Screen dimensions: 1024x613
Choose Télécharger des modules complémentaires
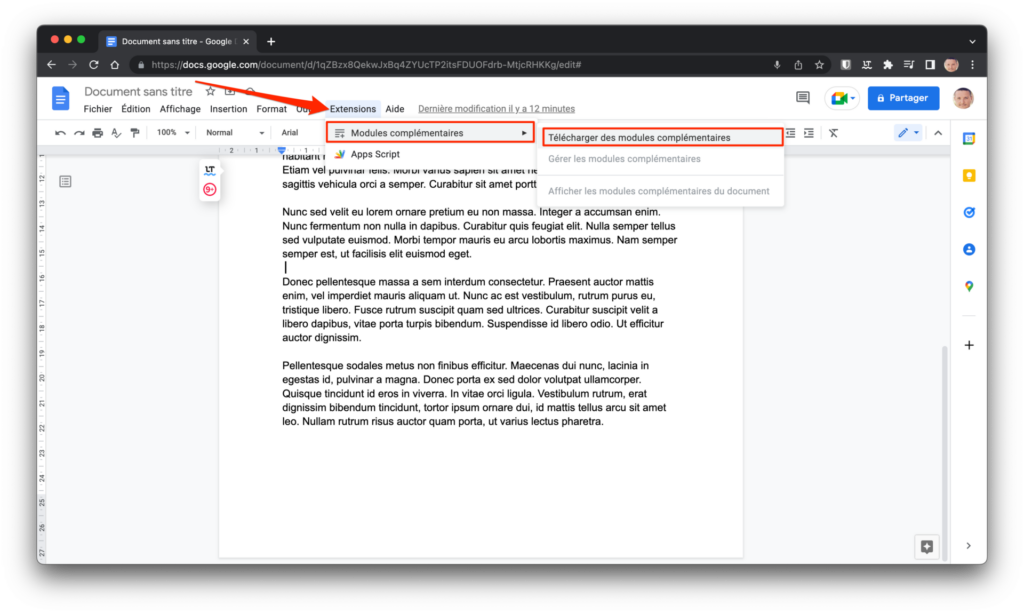click(662, 137)
